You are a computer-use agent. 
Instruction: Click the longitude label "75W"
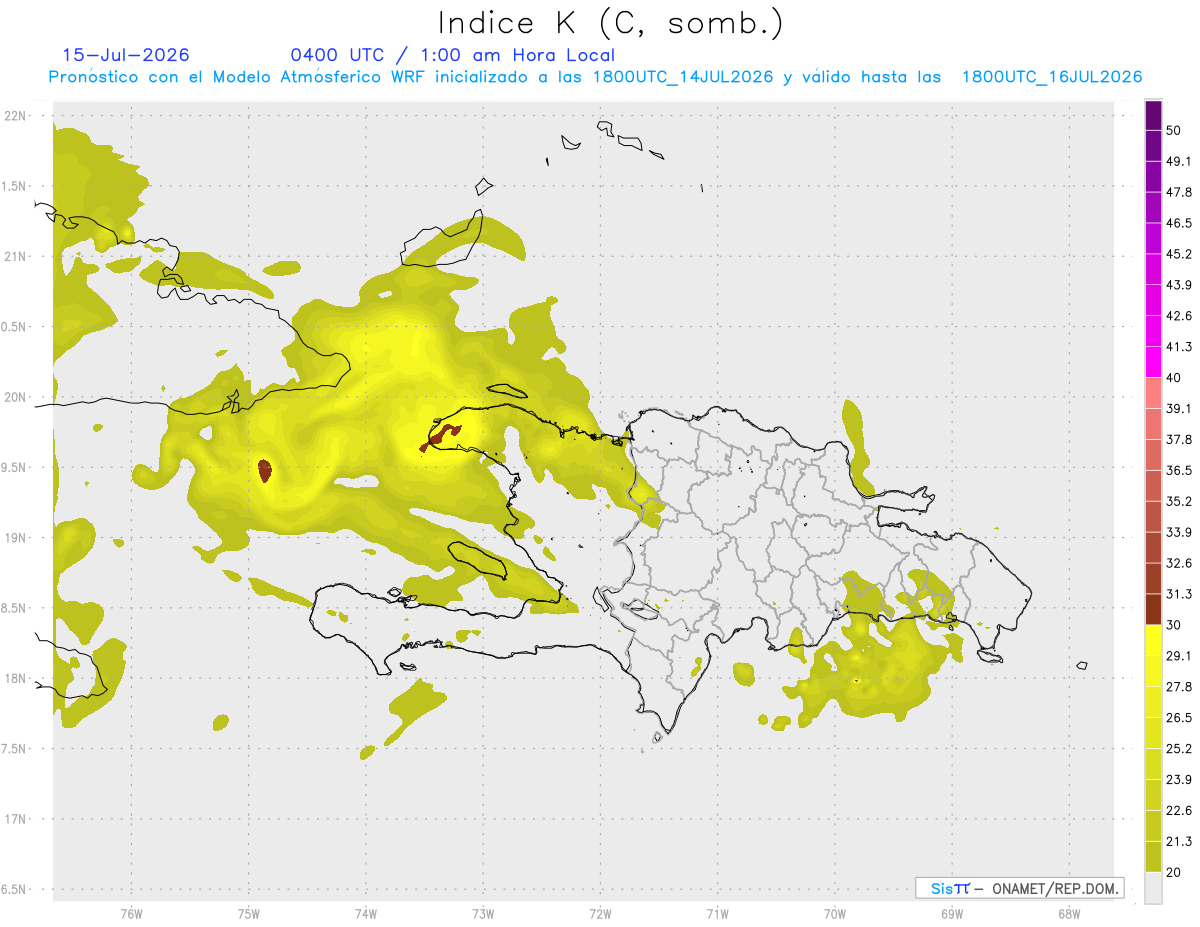pos(248,913)
